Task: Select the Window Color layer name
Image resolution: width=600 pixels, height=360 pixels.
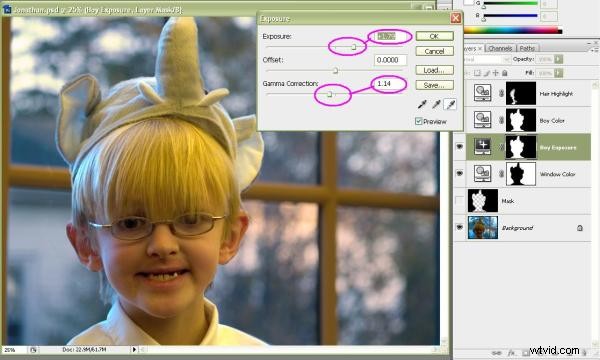Action: [x=557, y=174]
